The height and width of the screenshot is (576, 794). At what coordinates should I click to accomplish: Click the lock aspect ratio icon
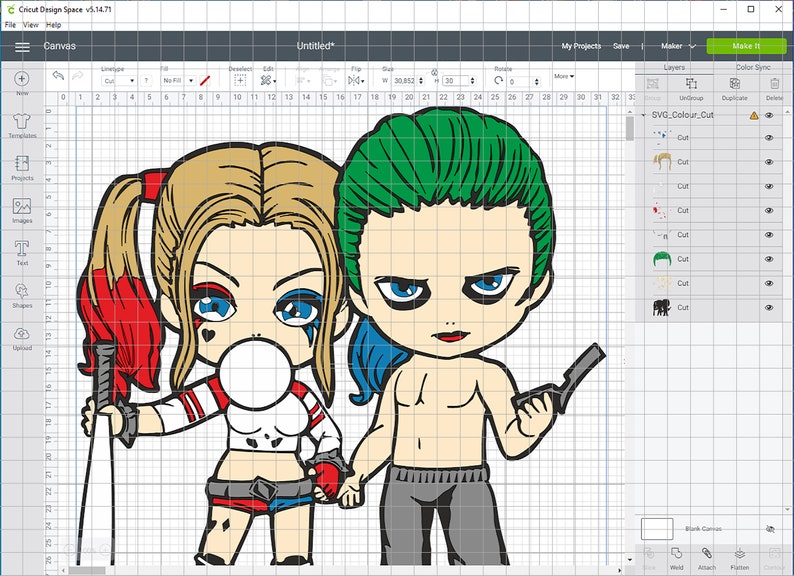(x=434, y=72)
